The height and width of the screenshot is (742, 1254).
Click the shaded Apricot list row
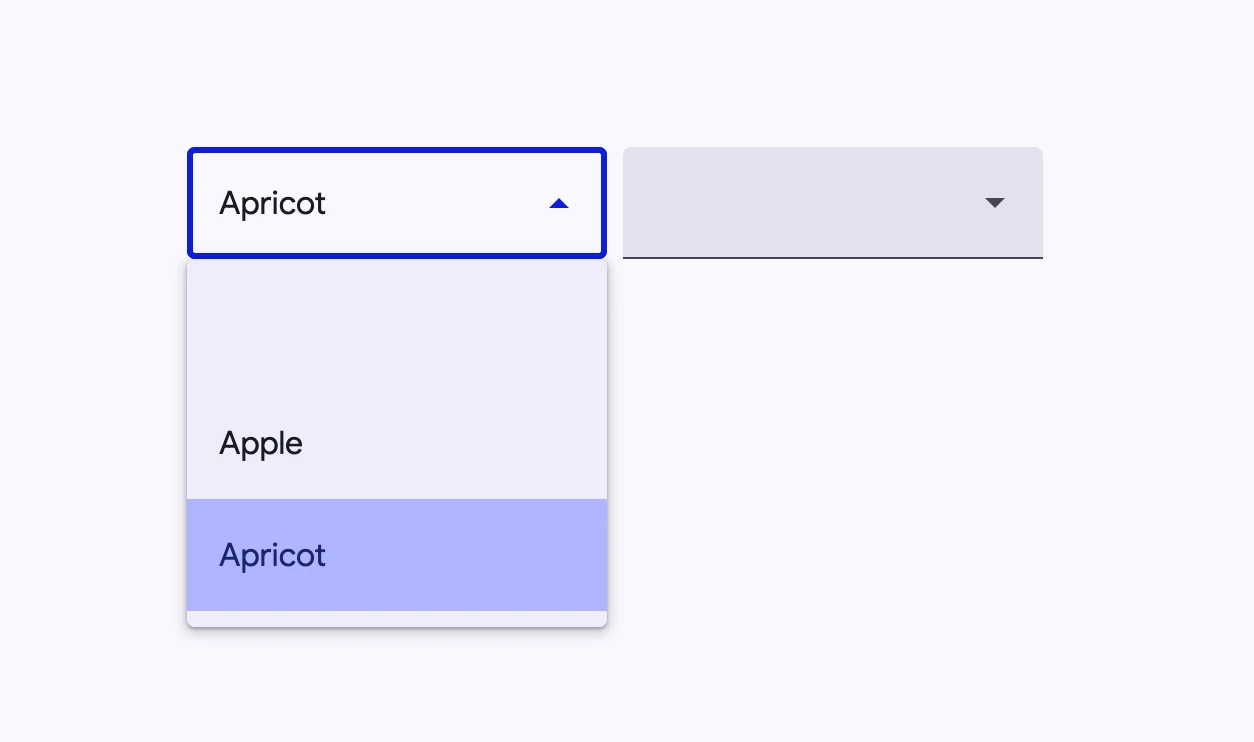(x=396, y=555)
